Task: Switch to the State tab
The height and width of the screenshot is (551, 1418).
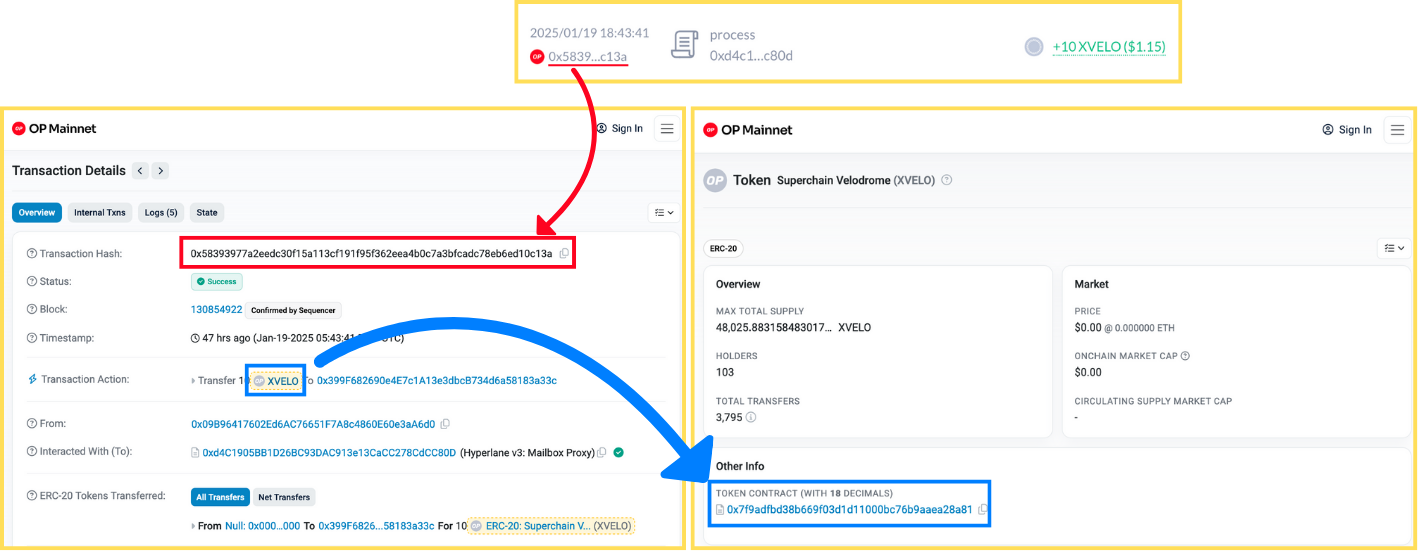Action: tap(207, 212)
